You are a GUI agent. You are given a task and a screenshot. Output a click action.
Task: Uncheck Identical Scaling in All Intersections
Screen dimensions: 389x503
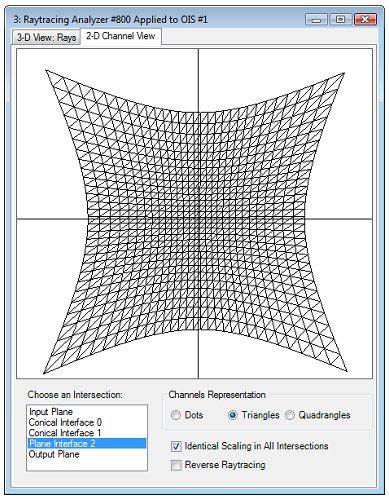(x=176, y=446)
